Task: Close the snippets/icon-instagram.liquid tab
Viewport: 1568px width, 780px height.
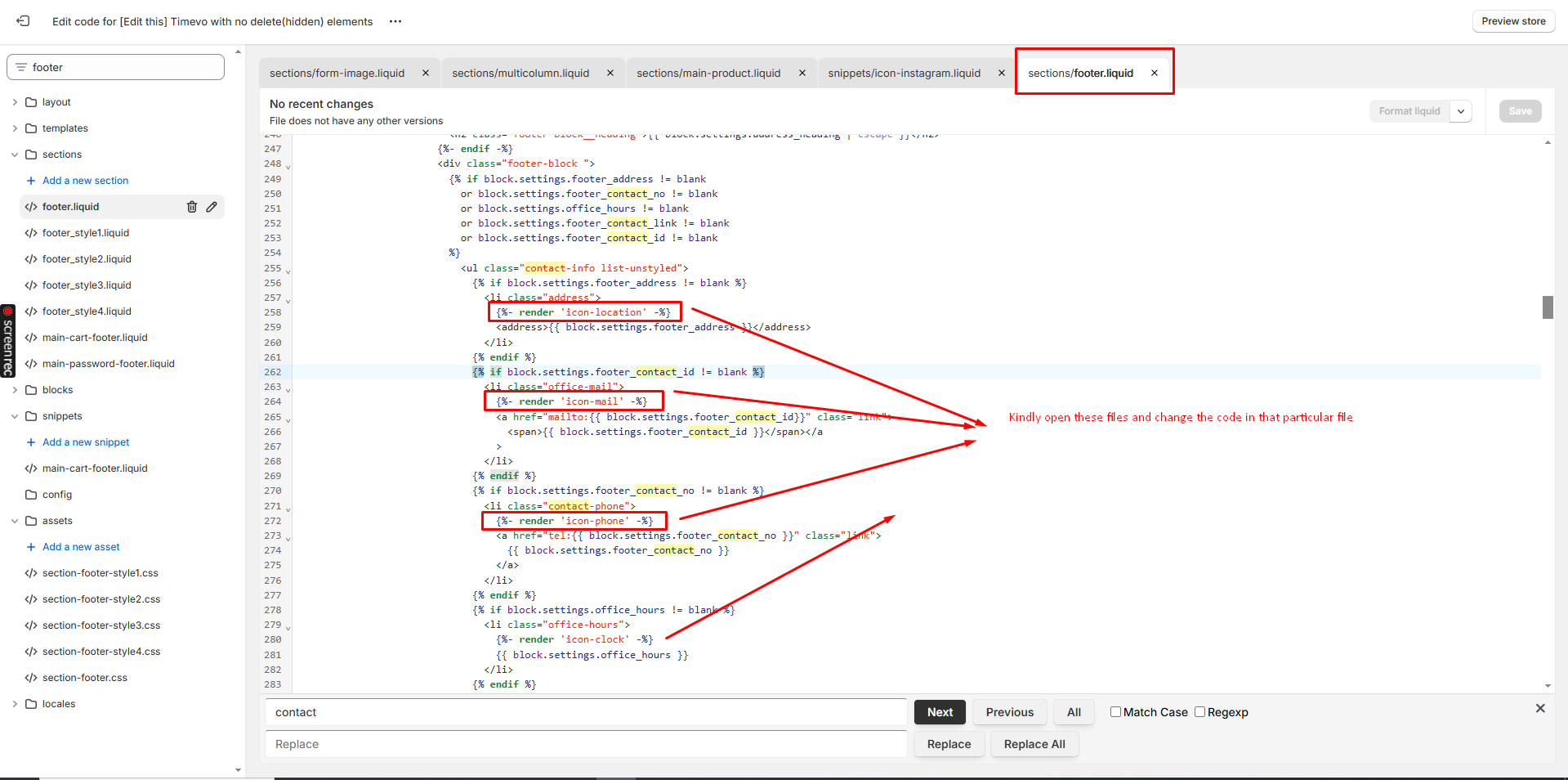Action: tap(1002, 73)
